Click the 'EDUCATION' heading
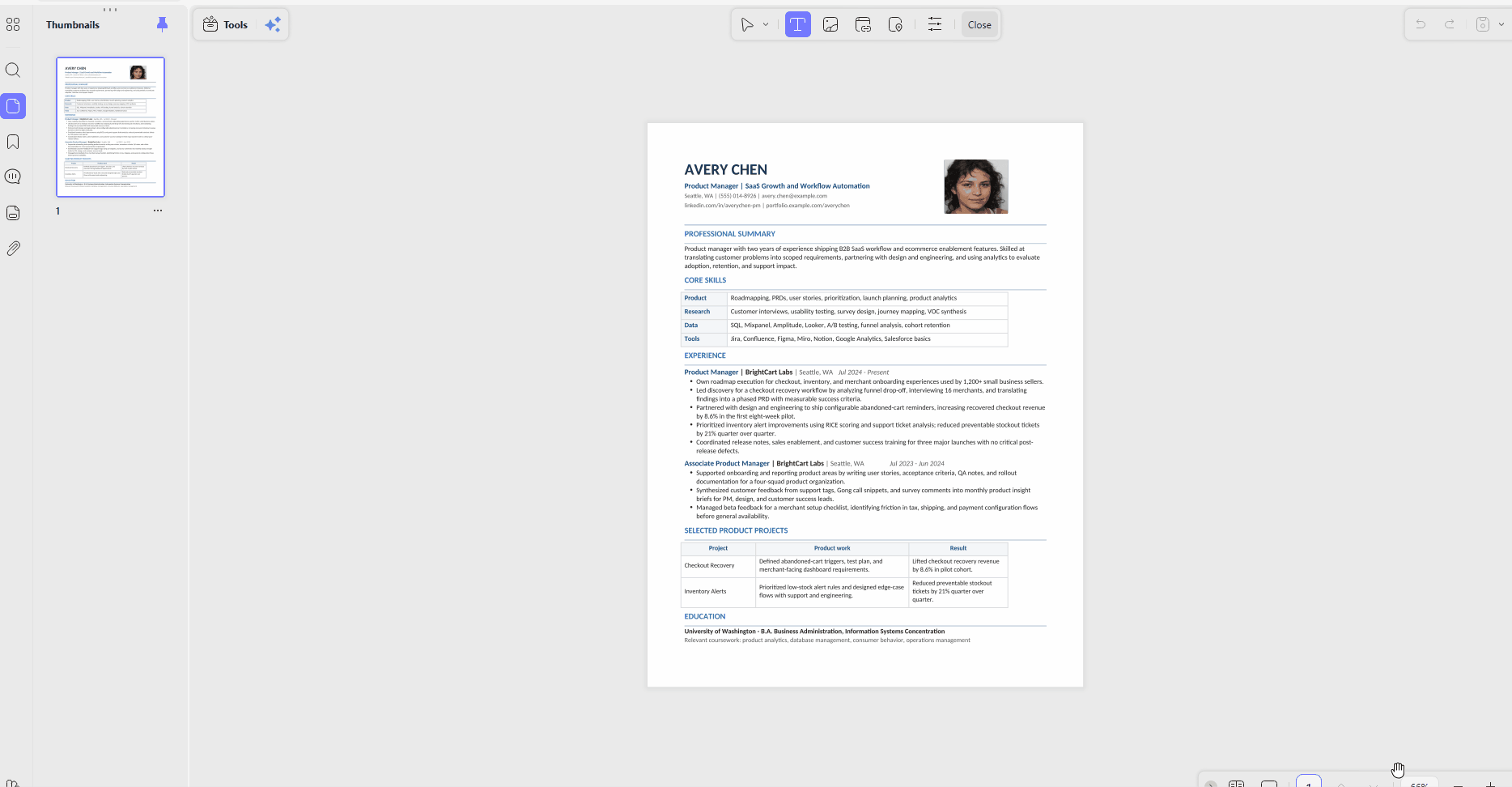The height and width of the screenshot is (787, 1512). tap(705, 617)
